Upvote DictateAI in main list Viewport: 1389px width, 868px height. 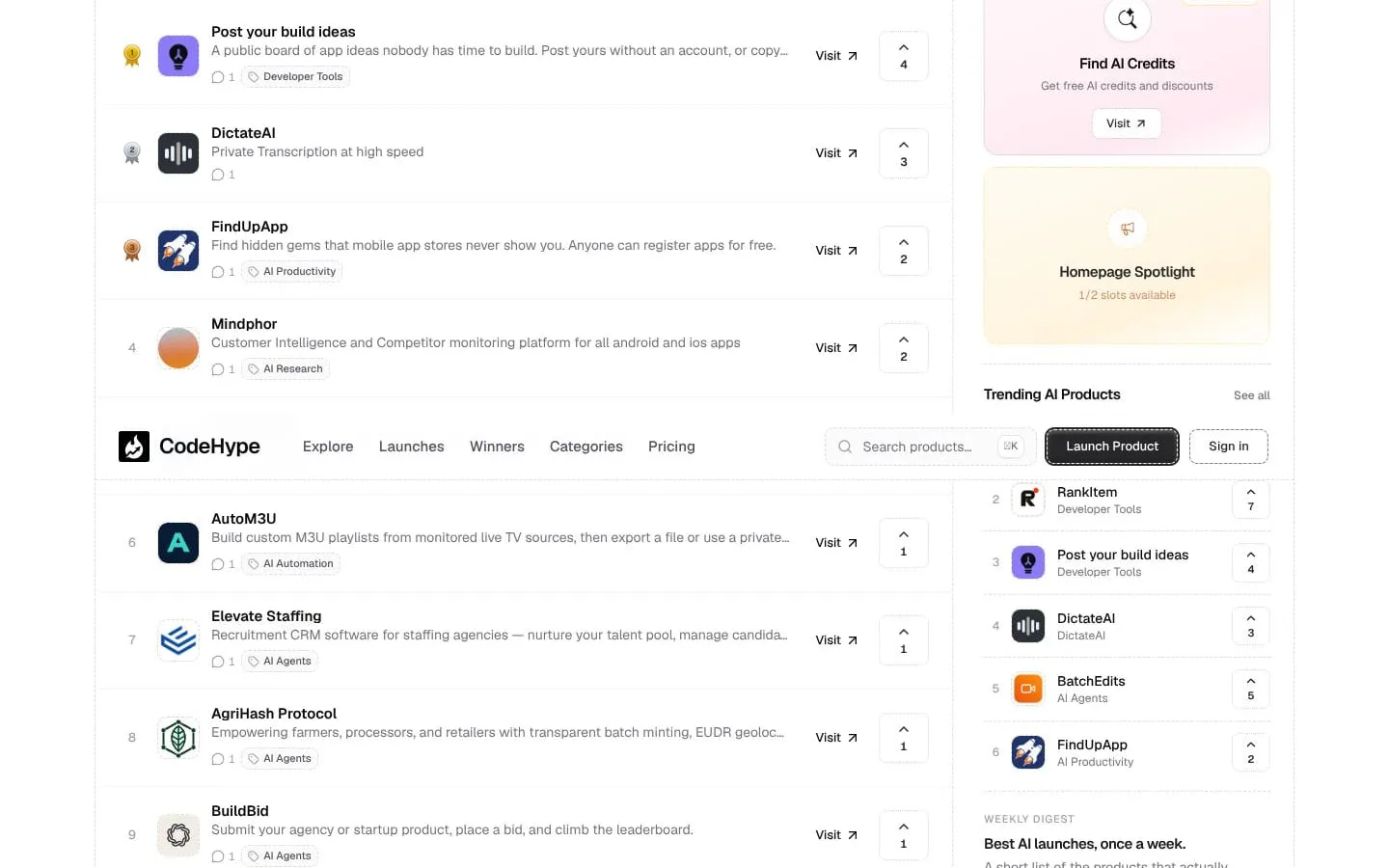[x=904, y=153]
